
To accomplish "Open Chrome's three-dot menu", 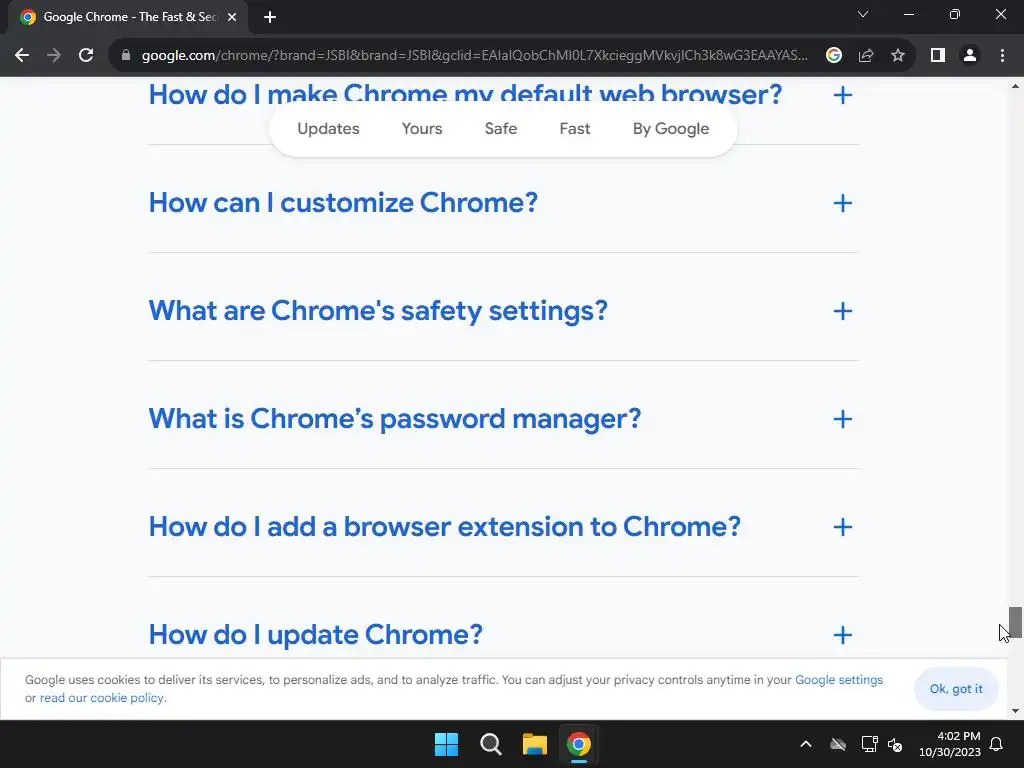I will (1002, 56).
